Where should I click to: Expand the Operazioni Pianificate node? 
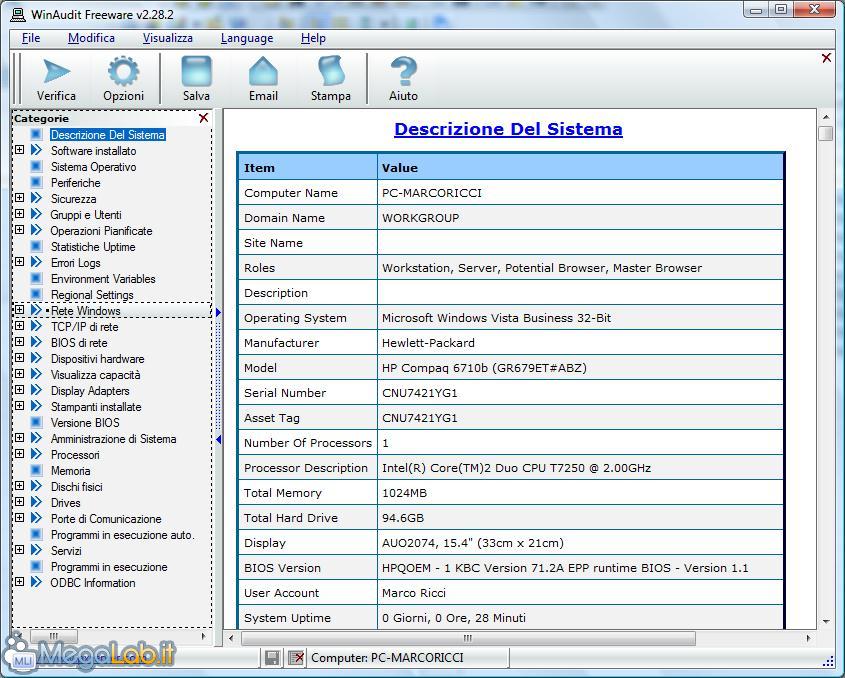pos(19,230)
